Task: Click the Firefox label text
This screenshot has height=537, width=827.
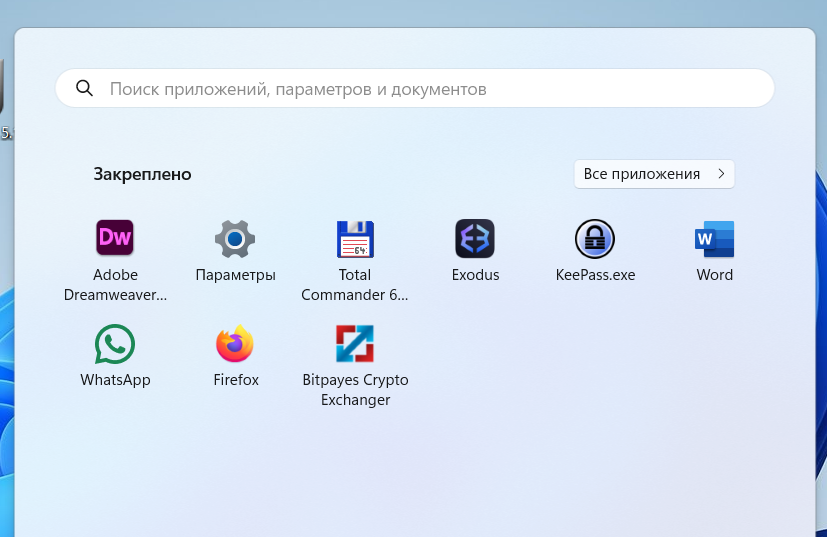Action: tap(236, 380)
